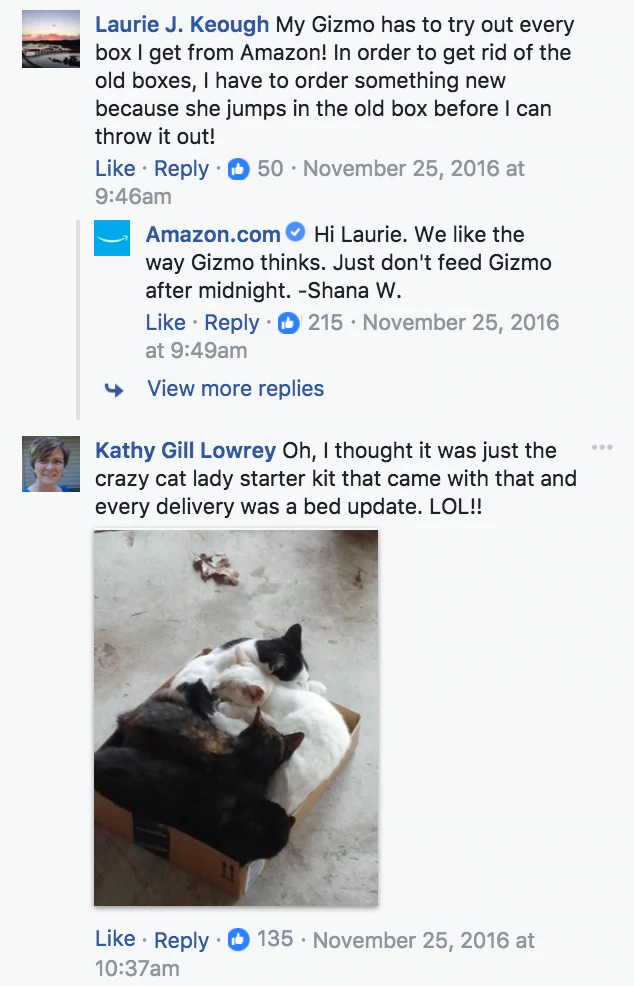This screenshot has height=986, width=634.
Task: Like Kathy Gill Lowrey's comment
Action: [x=115, y=939]
